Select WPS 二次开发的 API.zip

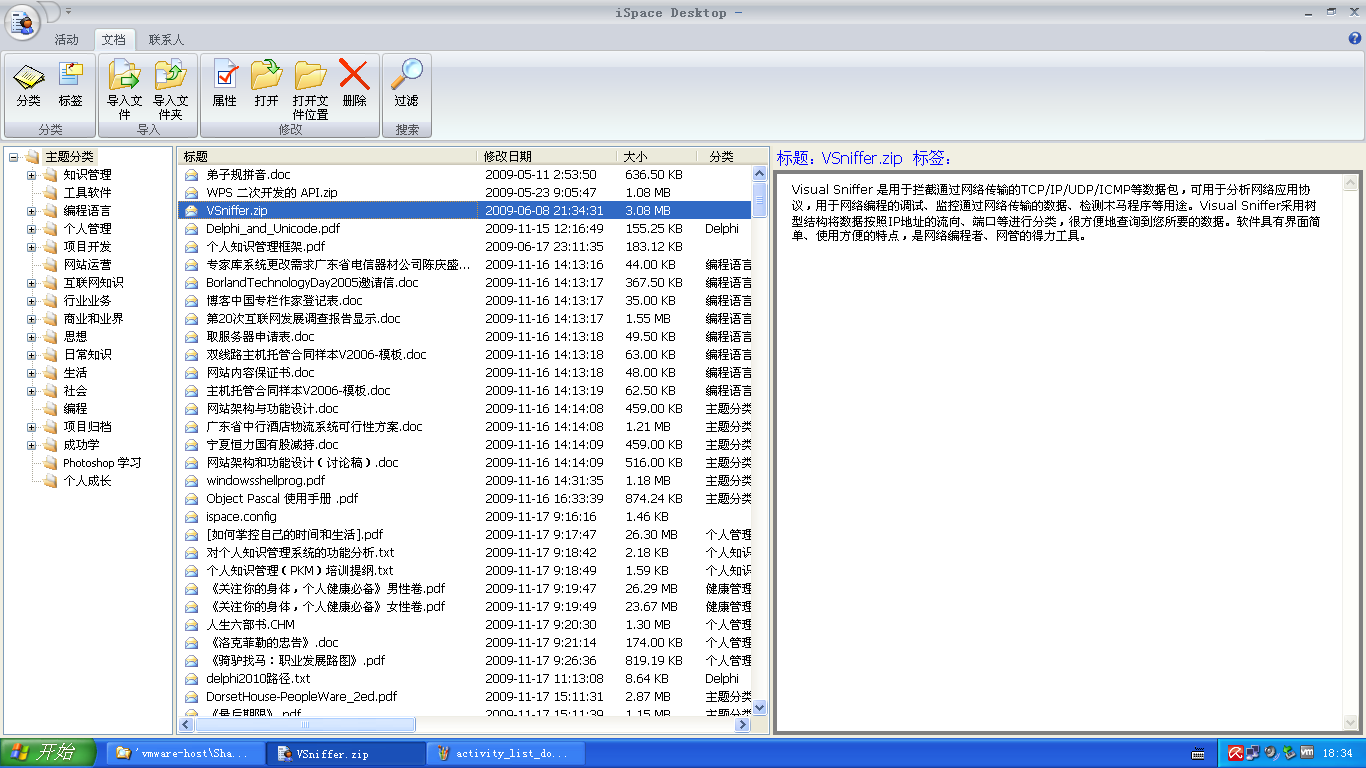(x=272, y=193)
